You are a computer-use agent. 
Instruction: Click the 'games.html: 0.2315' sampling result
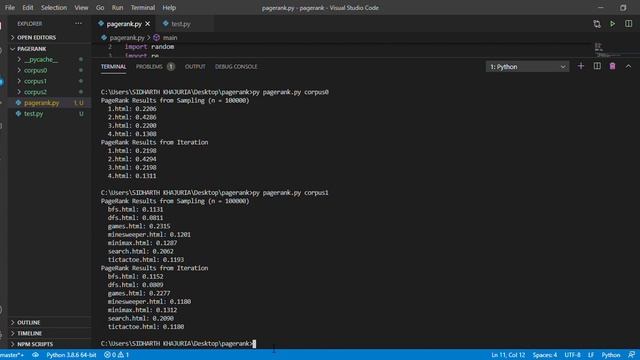coord(139,226)
